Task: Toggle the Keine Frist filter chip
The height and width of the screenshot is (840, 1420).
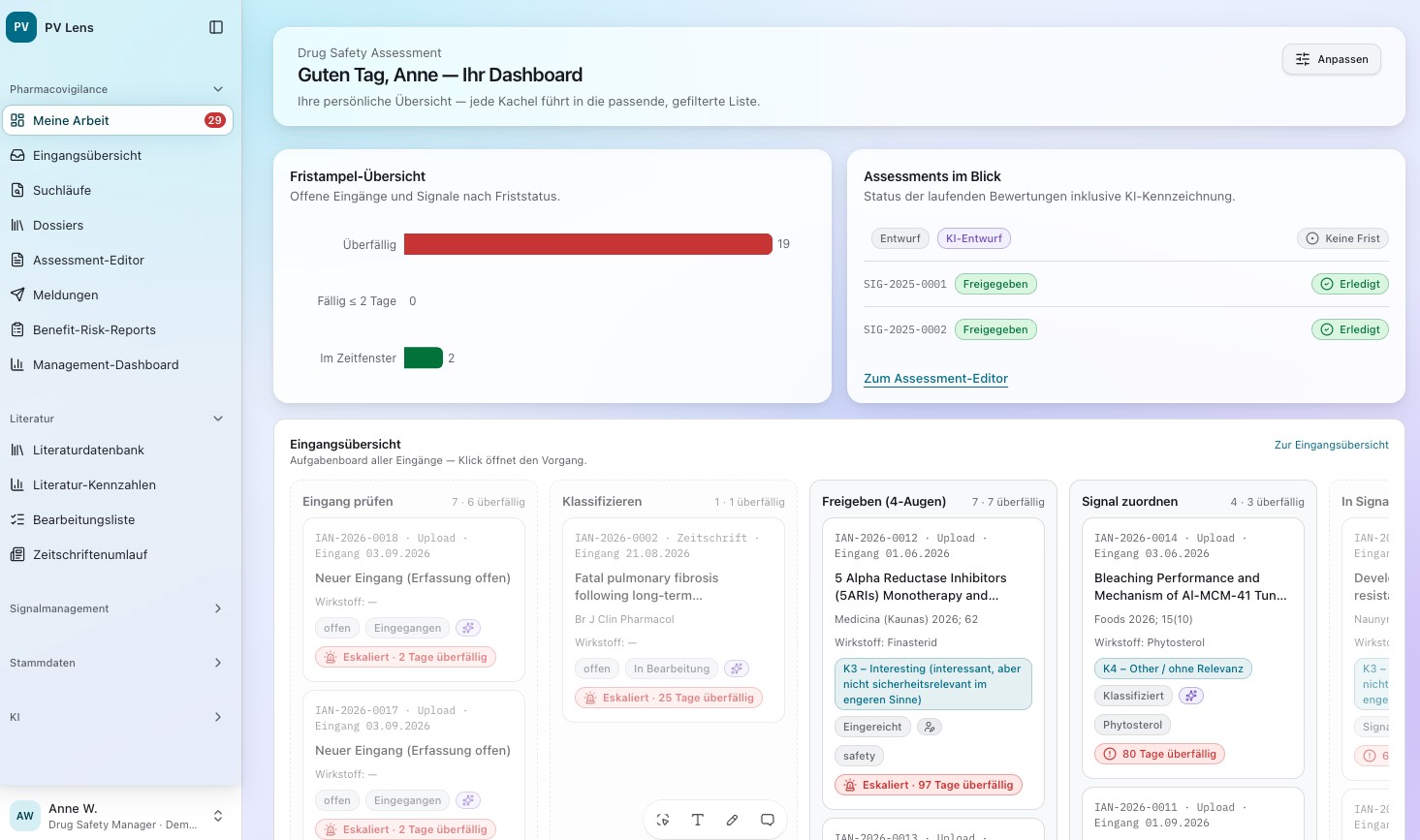Action: [1342, 238]
